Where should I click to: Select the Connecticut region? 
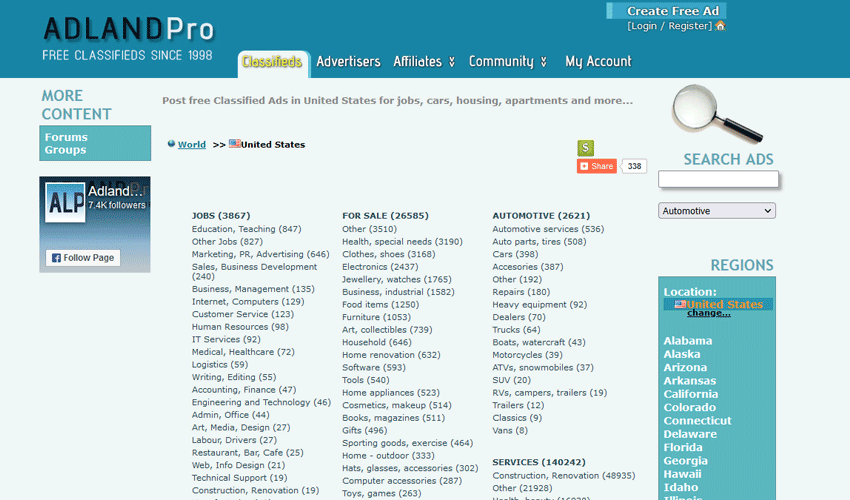pos(697,421)
